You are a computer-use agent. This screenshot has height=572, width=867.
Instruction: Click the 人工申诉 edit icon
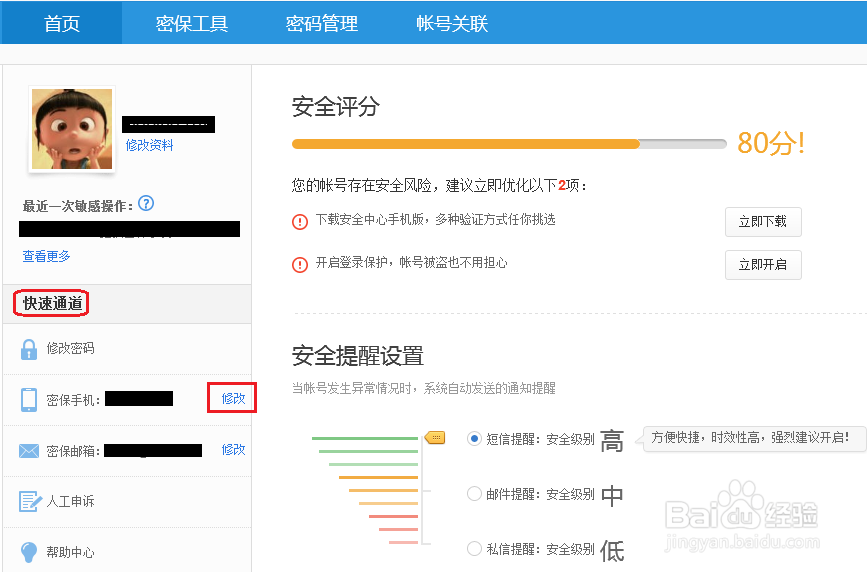29,501
